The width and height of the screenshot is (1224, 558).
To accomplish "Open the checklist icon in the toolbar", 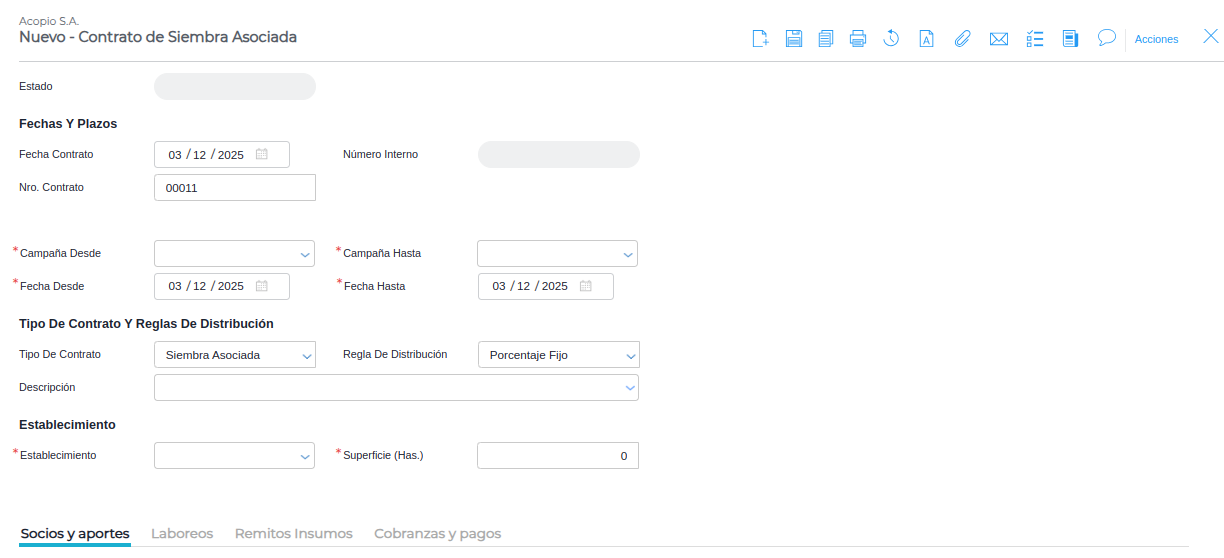I will pyautogui.click(x=1035, y=39).
